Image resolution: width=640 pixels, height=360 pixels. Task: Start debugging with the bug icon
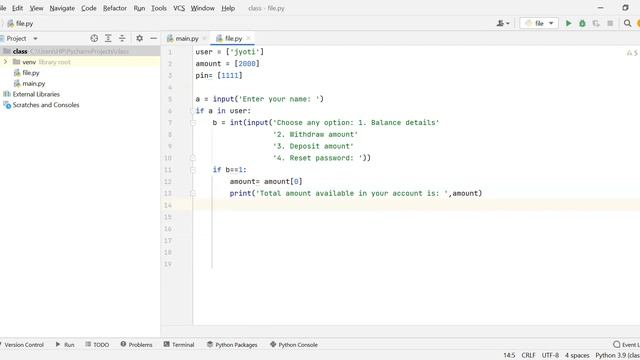click(582, 23)
